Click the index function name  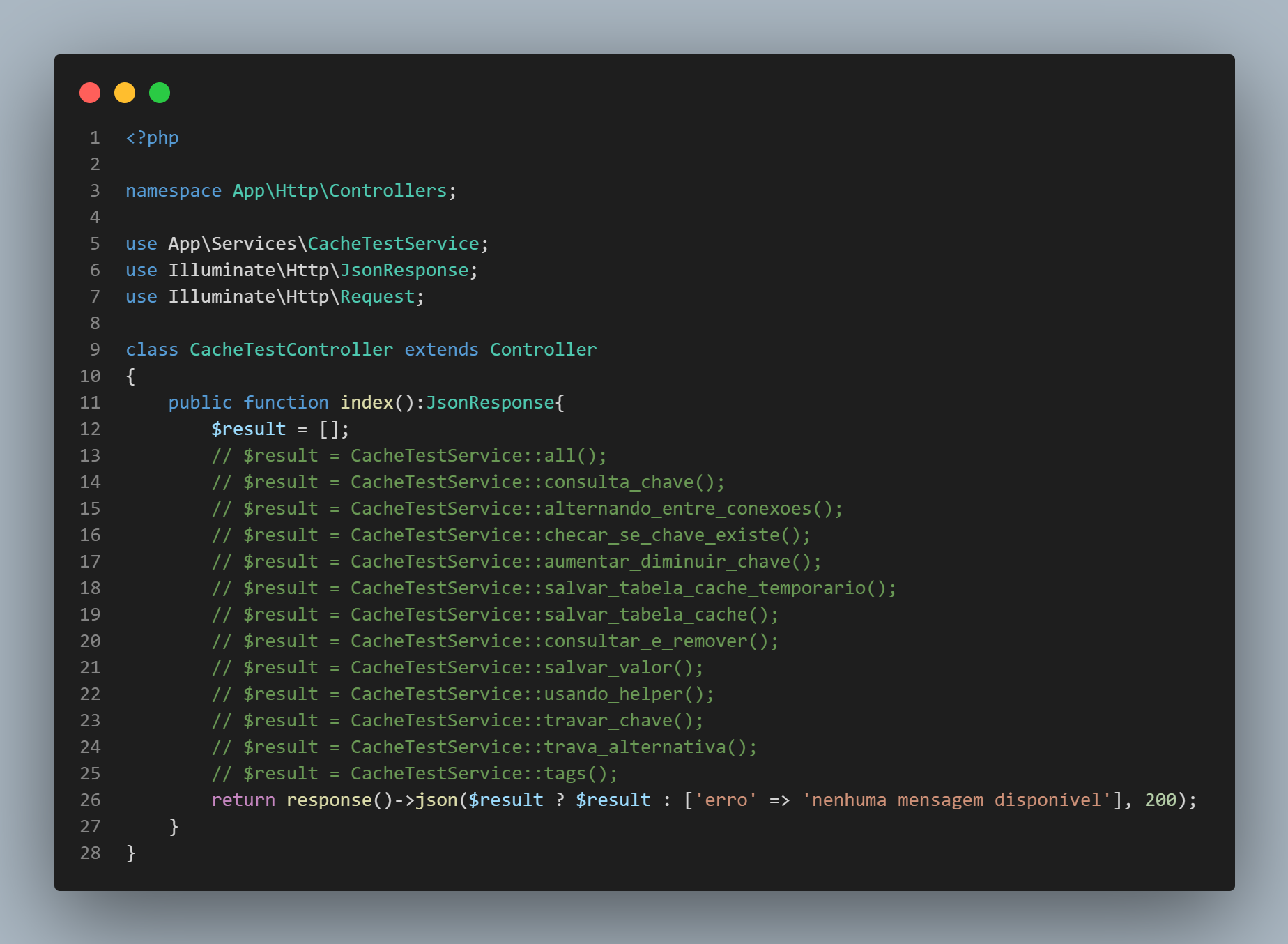point(367,403)
